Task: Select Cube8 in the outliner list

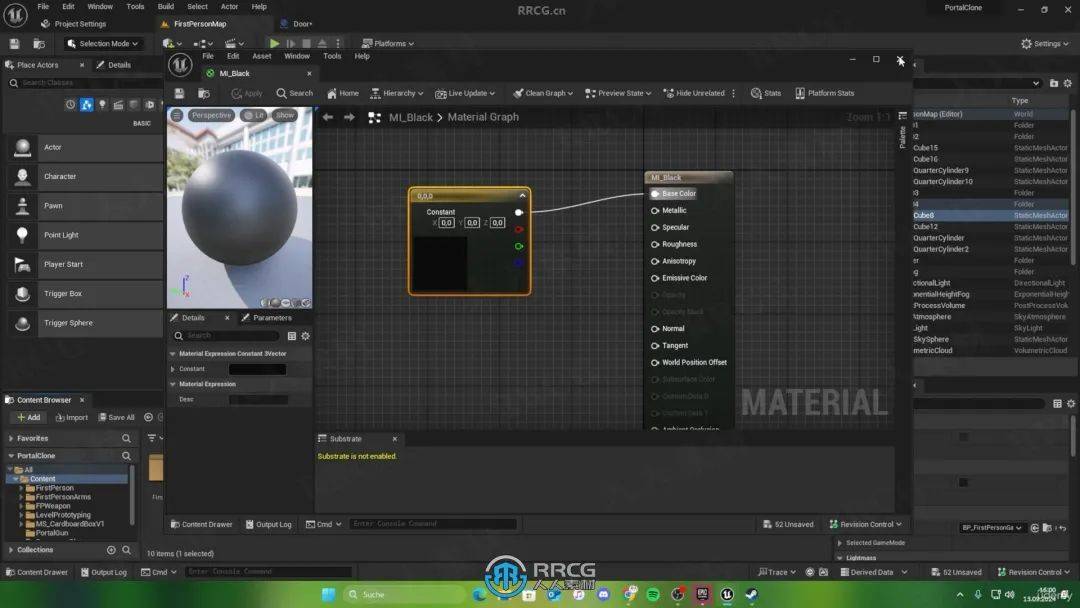Action: coord(925,213)
